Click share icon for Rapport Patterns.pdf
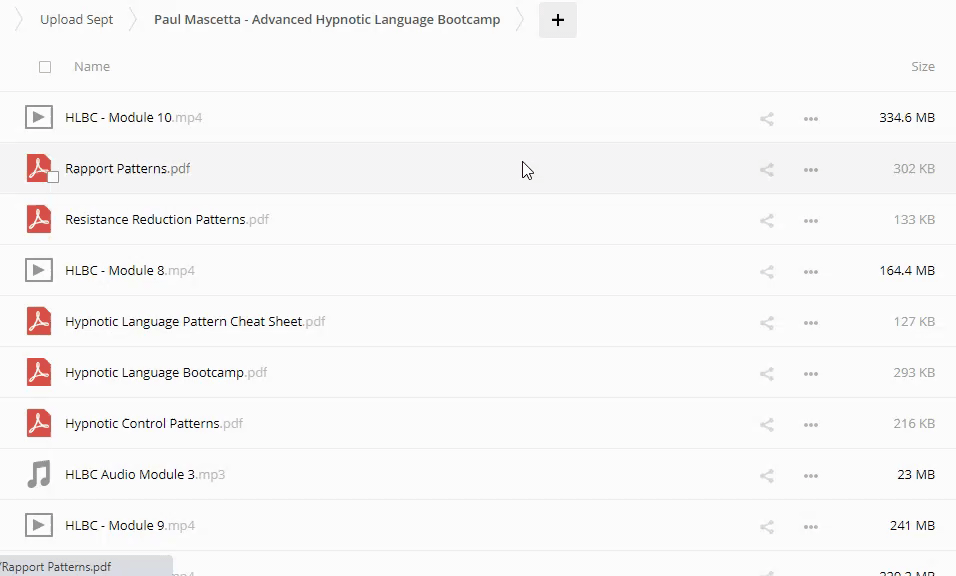The height and width of the screenshot is (576, 956). click(767, 169)
